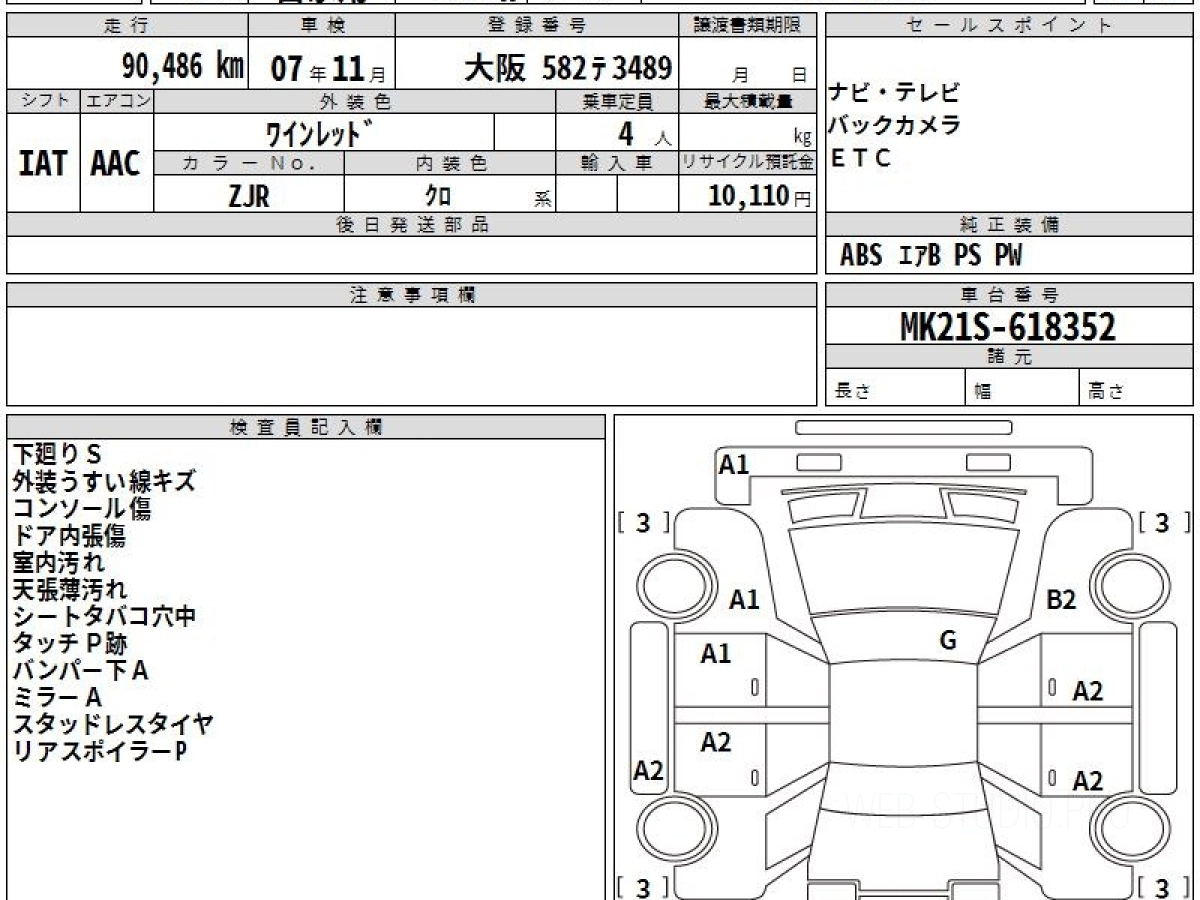Select inspector note タッチP跡

pos(70,644)
